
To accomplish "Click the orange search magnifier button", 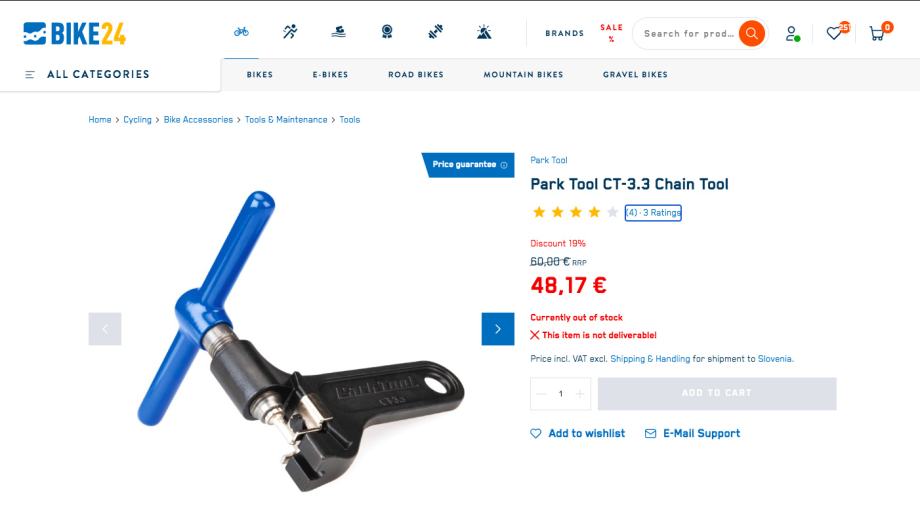I will pos(751,33).
